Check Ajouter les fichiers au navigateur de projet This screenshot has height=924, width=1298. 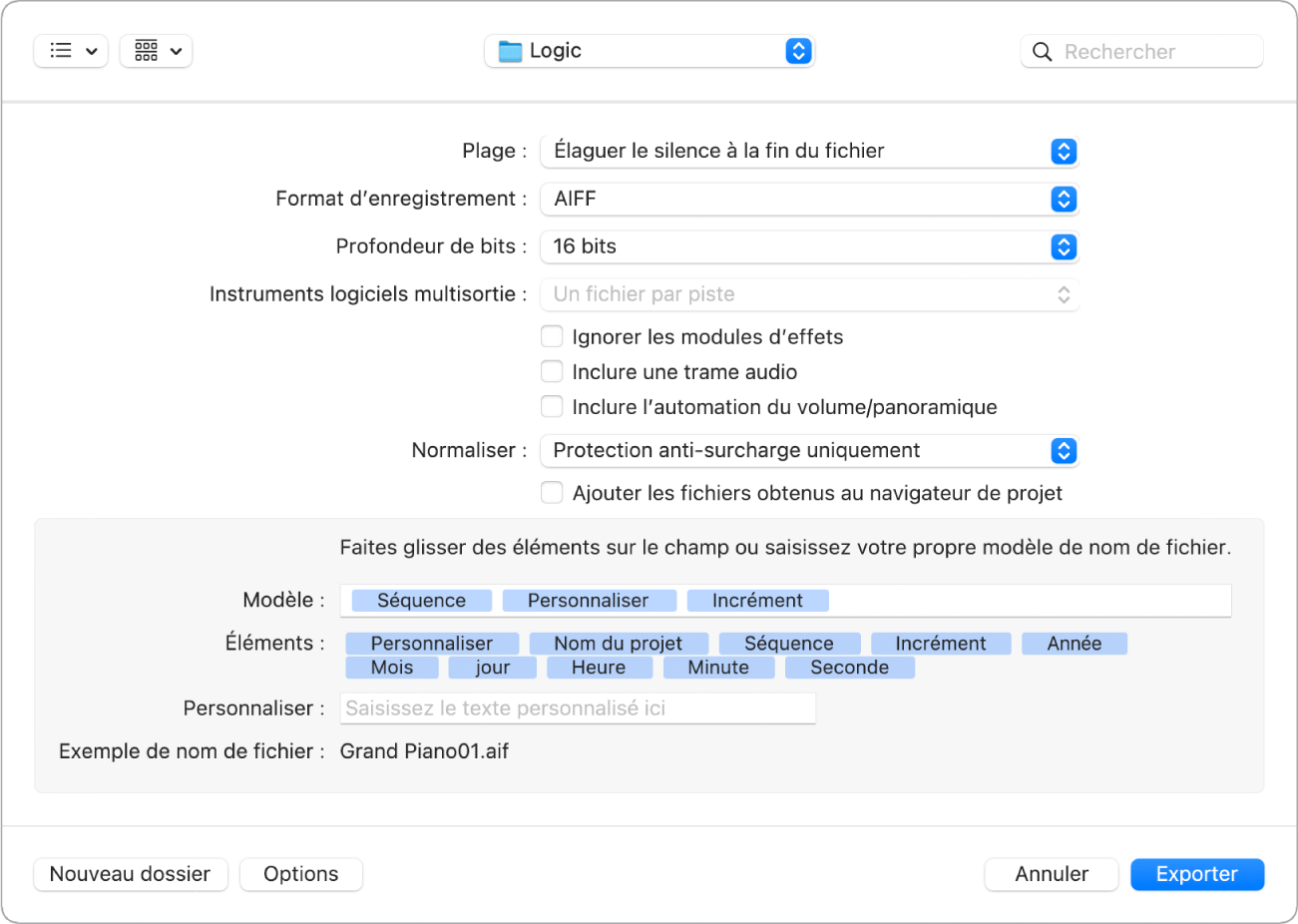coord(552,492)
